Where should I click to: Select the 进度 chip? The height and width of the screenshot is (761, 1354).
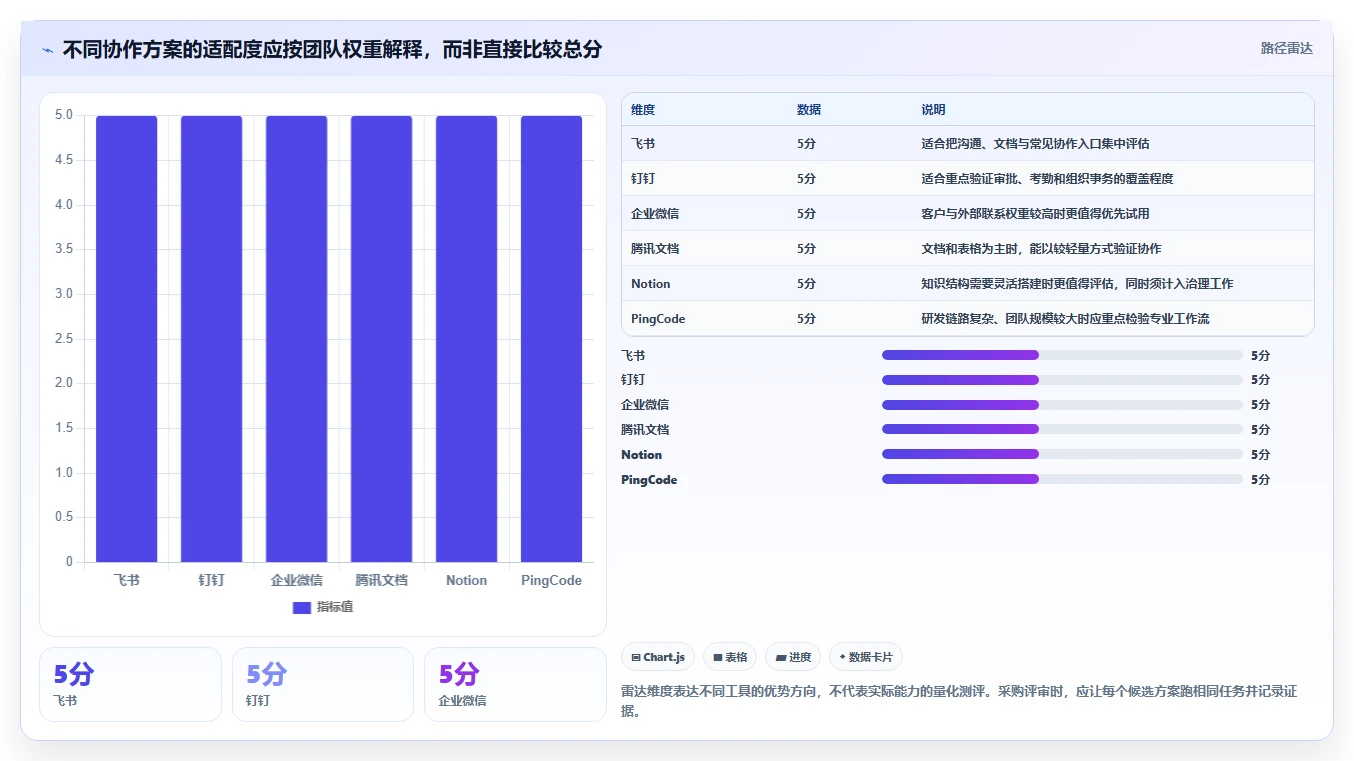click(x=793, y=657)
